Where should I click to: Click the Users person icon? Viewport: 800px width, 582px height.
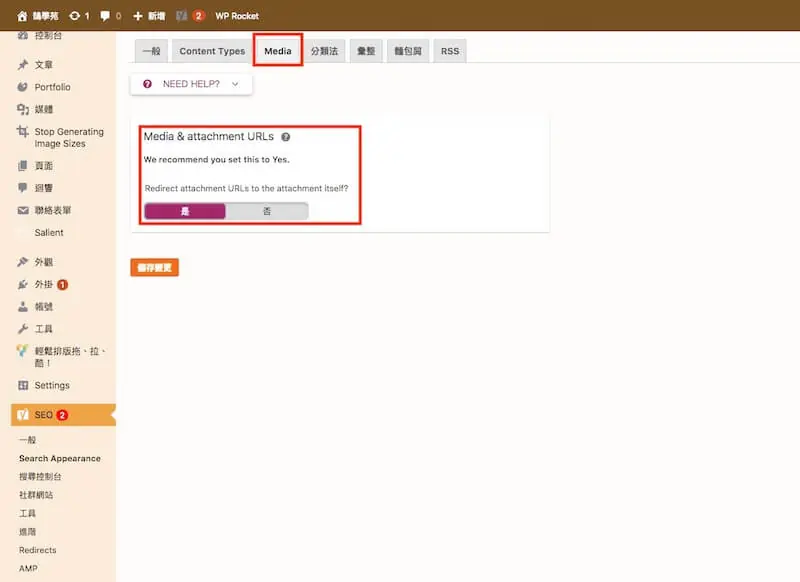coord(23,307)
